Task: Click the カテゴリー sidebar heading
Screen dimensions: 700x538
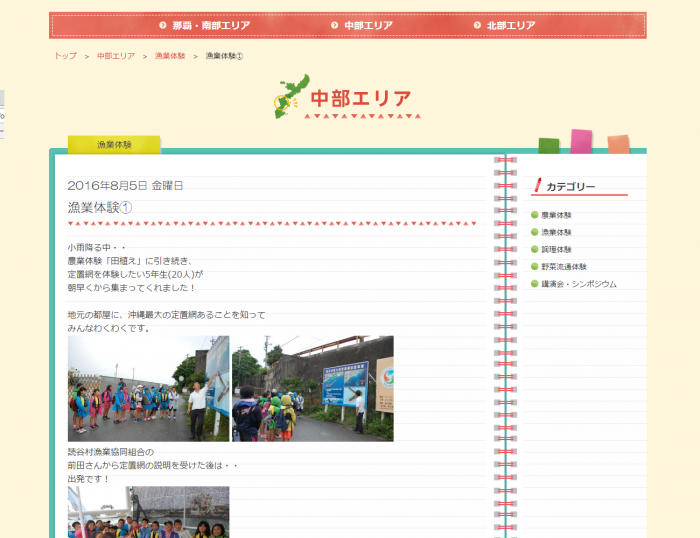Action: (x=571, y=187)
